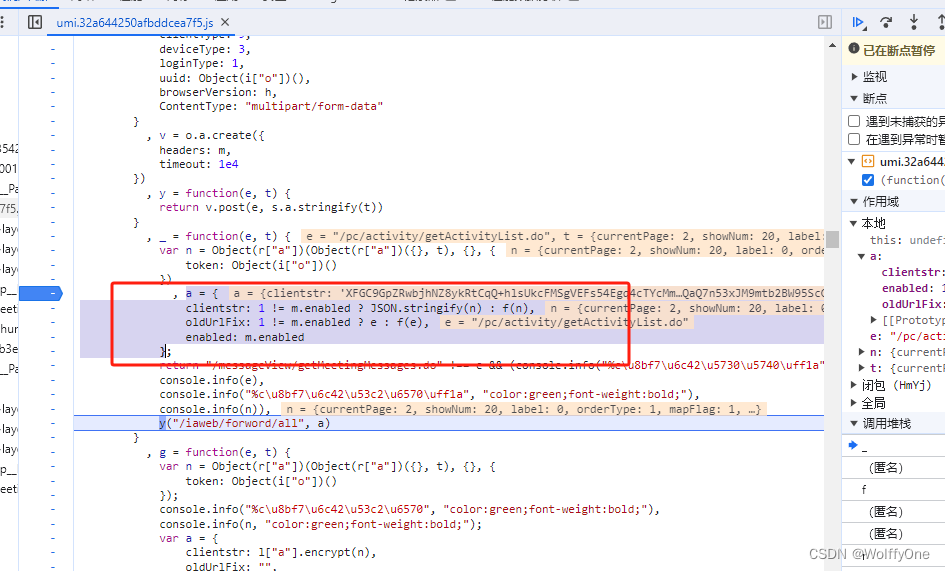Collapse the 本地 local scope

(x=853, y=224)
